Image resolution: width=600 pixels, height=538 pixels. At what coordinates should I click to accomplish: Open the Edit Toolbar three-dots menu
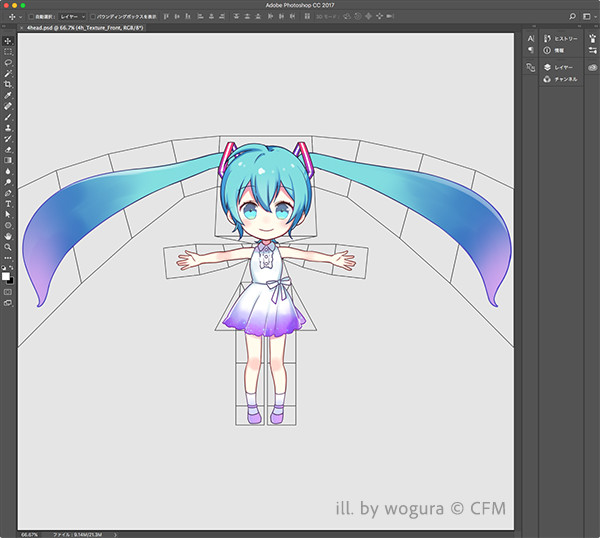[x=8, y=258]
